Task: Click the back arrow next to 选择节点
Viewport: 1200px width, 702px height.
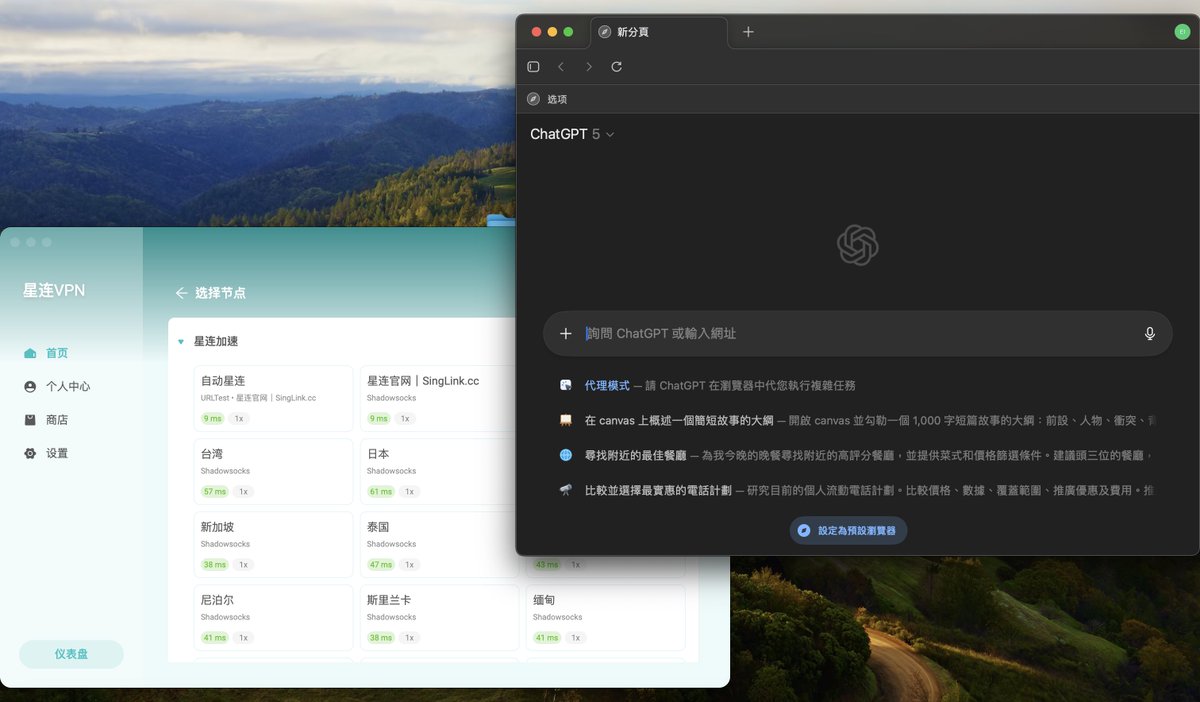Action: pos(181,292)
